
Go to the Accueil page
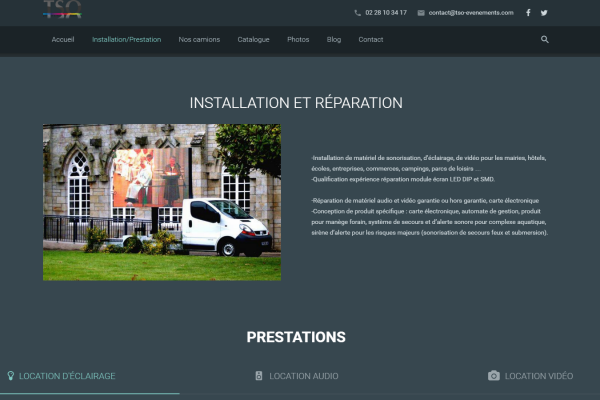click(63, 39)
